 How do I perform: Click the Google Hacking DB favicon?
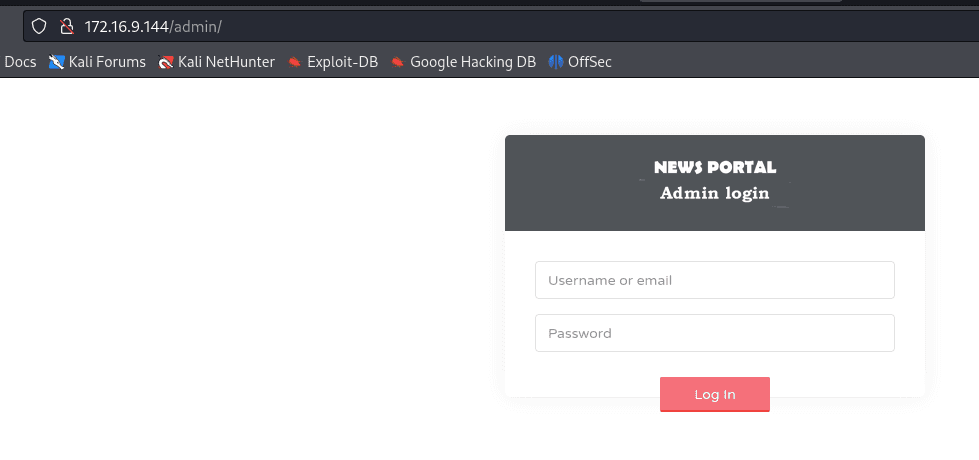click(398, 62)
